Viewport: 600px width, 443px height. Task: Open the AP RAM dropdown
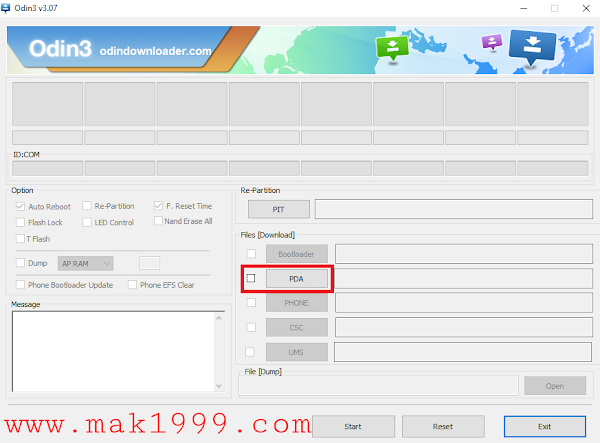click(x=85, y=264)
